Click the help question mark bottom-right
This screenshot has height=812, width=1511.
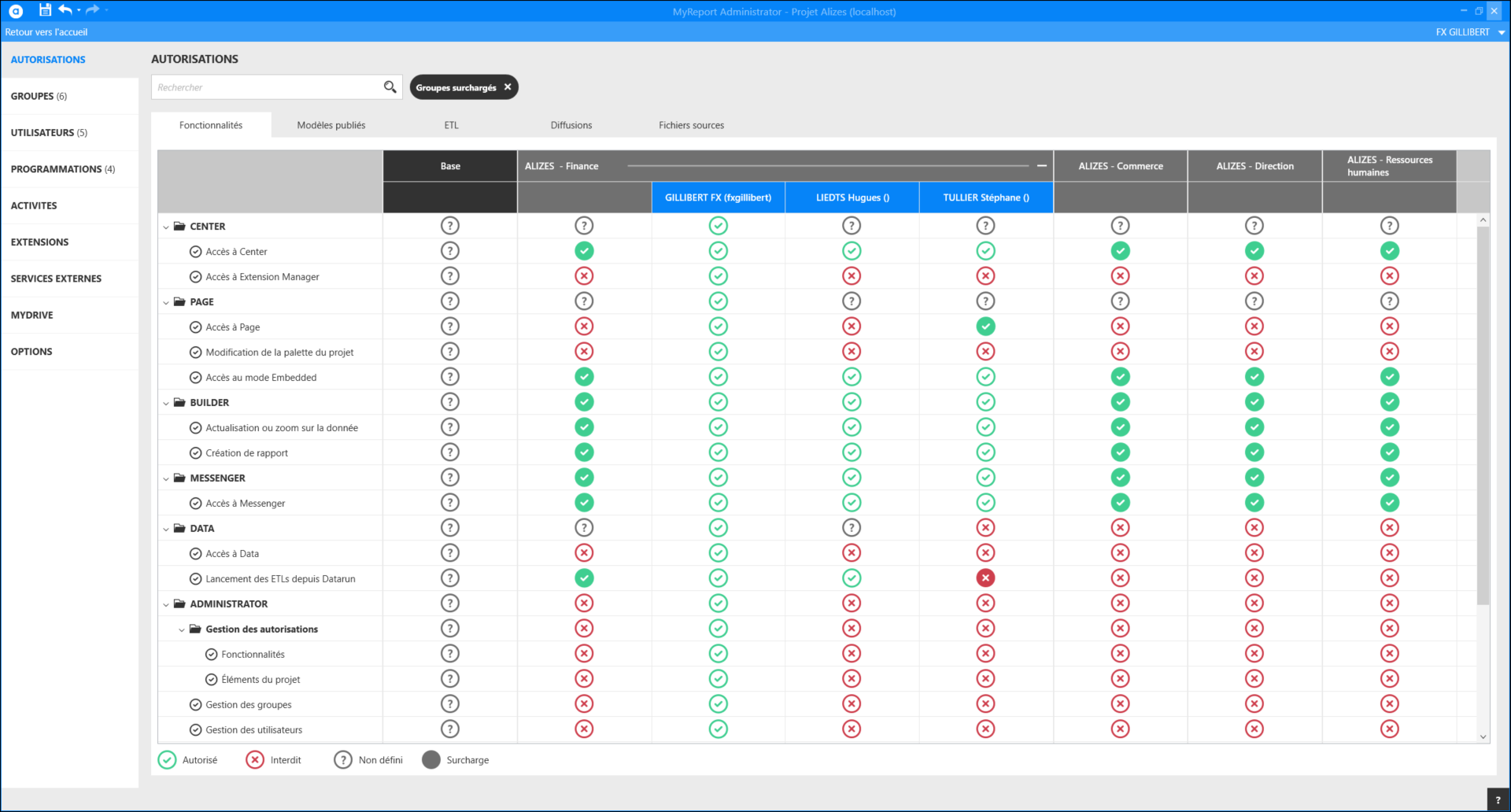point(1498,799)
